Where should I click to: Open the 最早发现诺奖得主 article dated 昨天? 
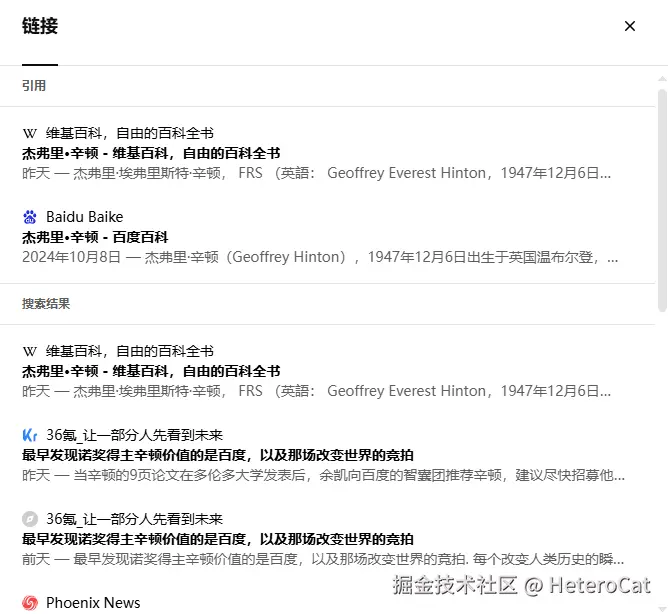218,455
